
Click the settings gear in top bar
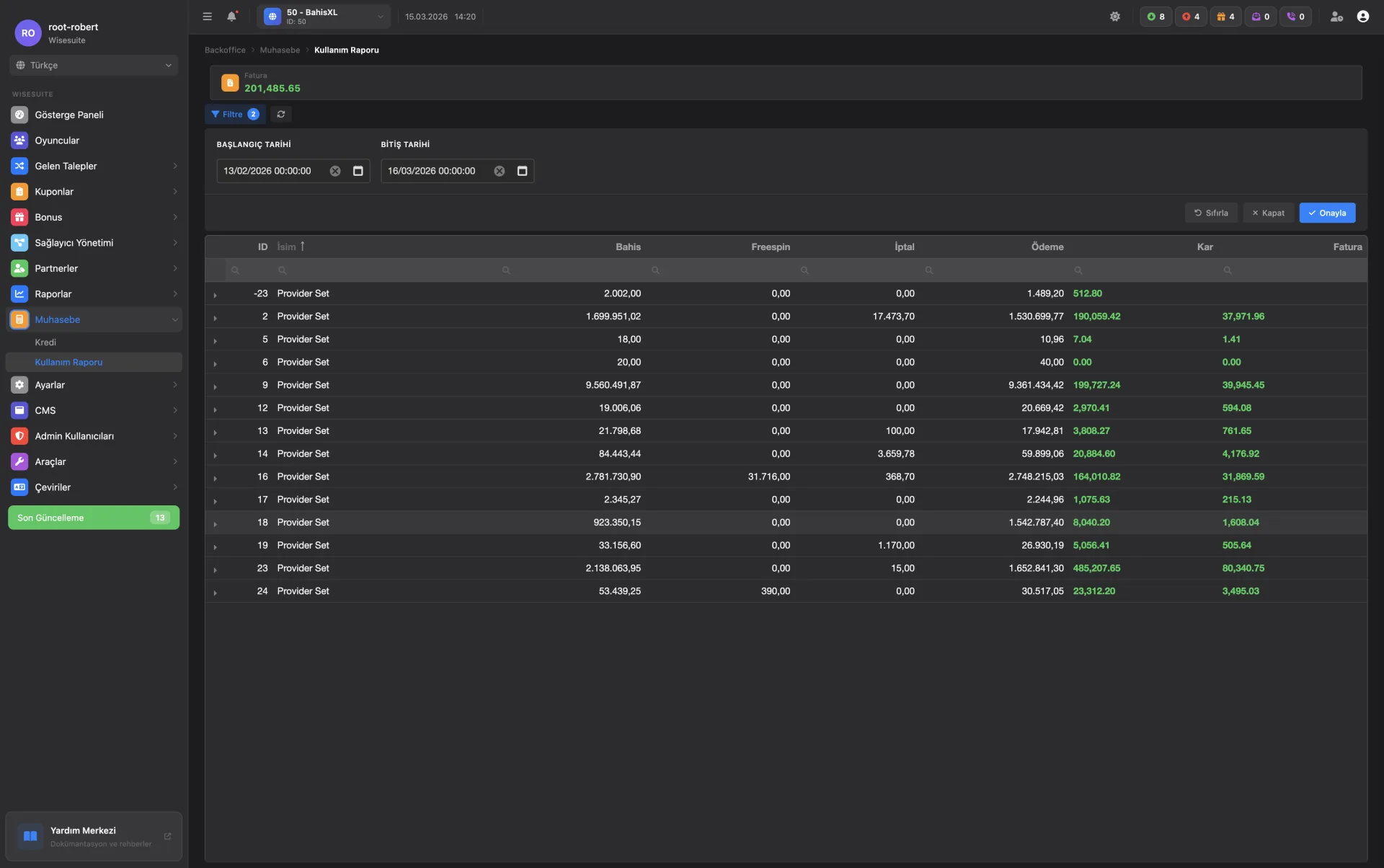[1114, 16]
